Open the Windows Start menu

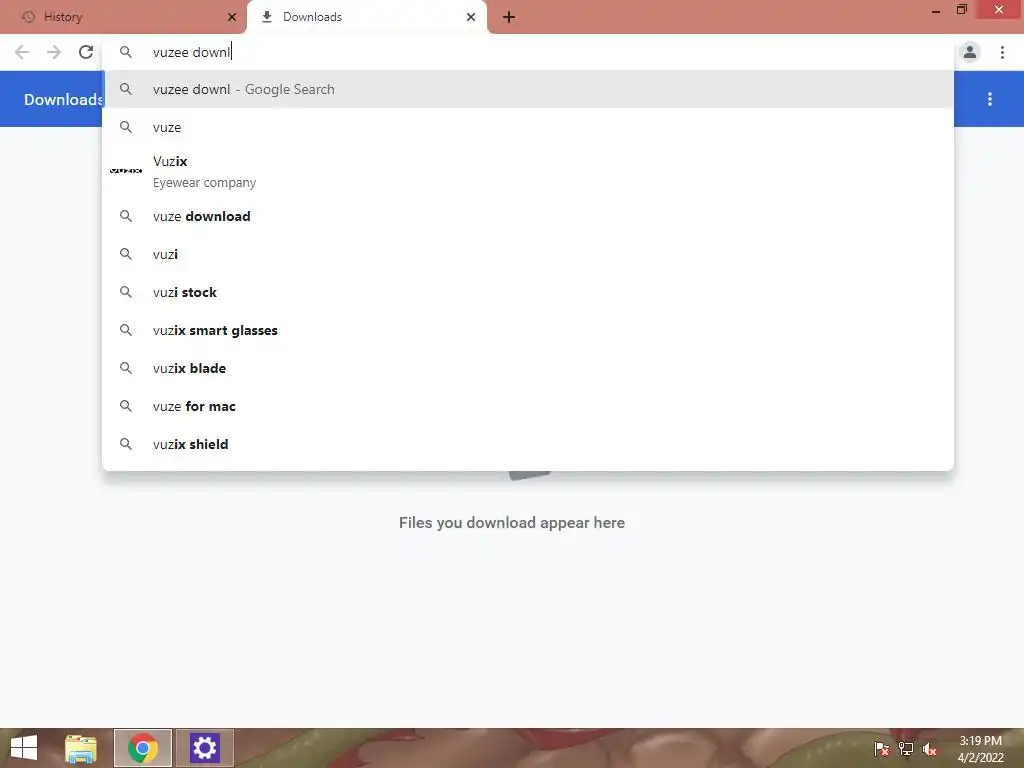point(24,748)
